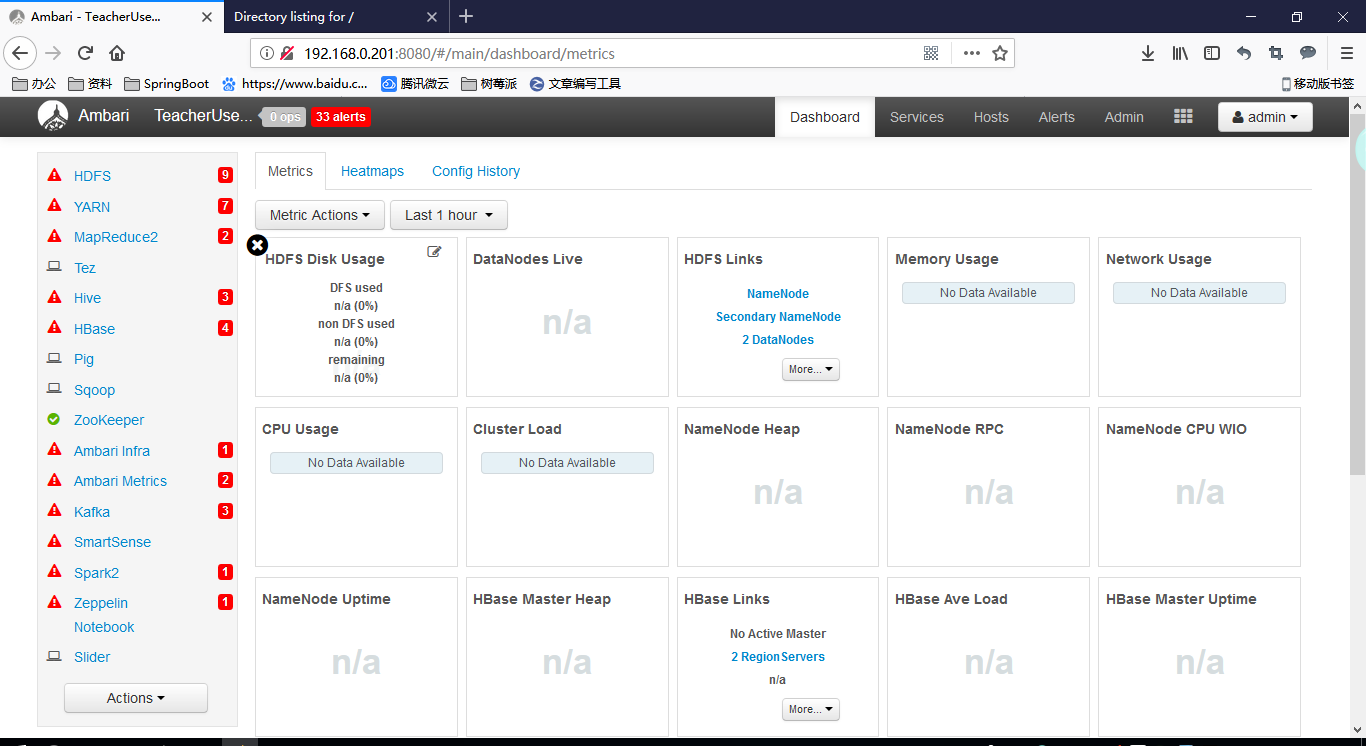The height and width of the screenshot is (746, 1366).
Task: Click the insecure connection lock icon
Action: (x=287, y=53)
